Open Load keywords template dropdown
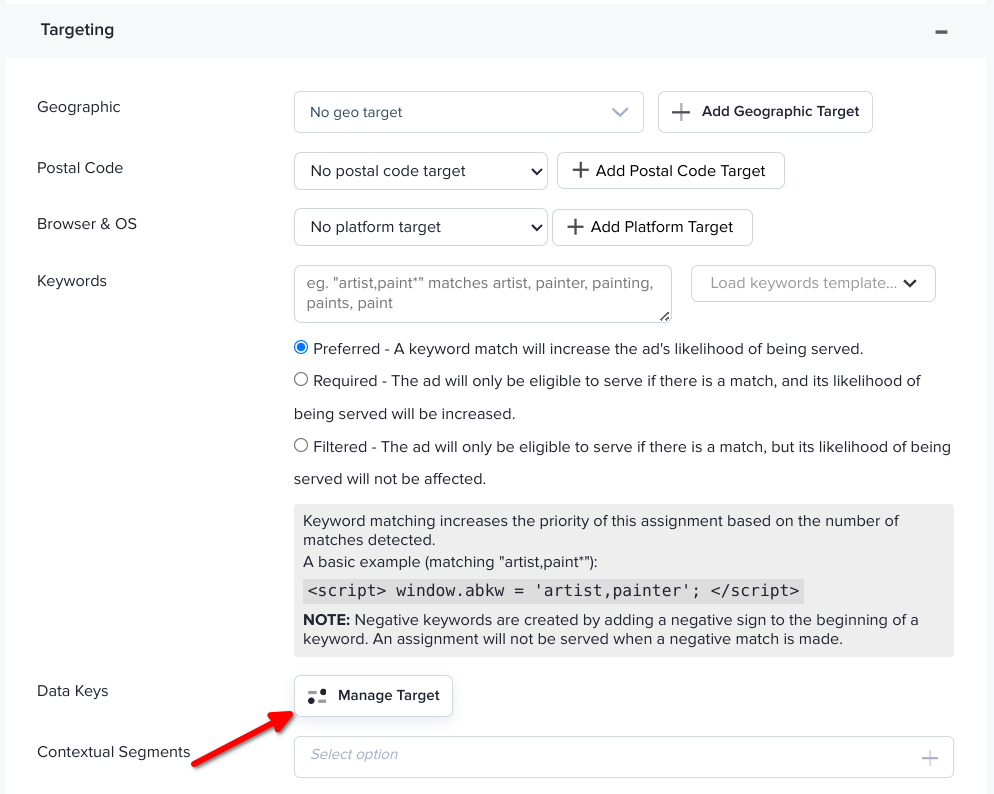 813,283
